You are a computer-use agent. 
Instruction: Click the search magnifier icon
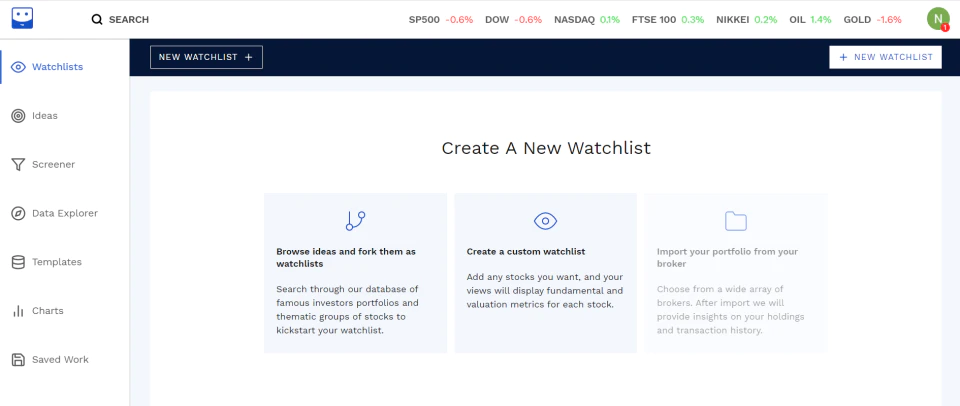click(97, 20)
